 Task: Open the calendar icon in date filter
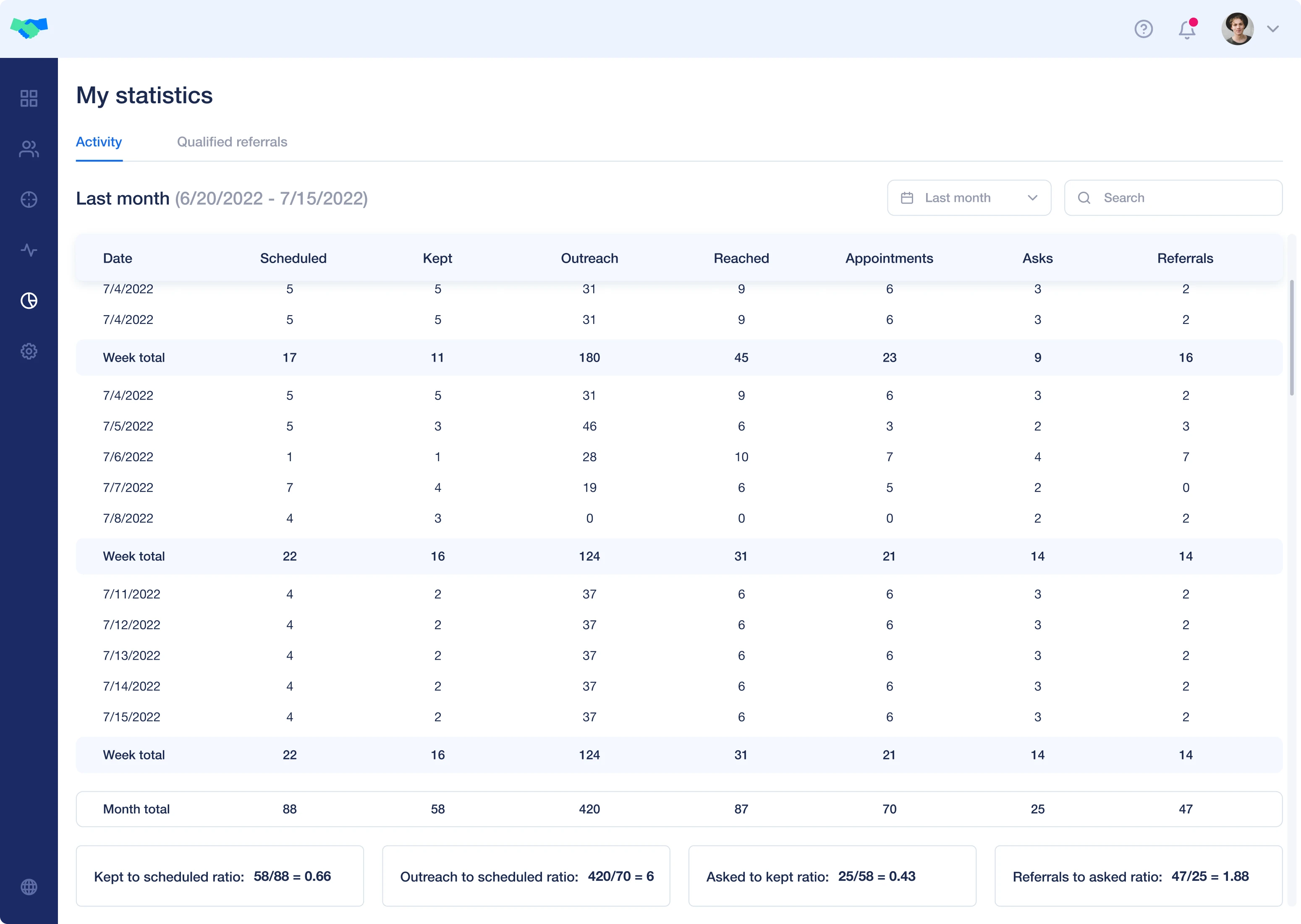tap(908, 198)
